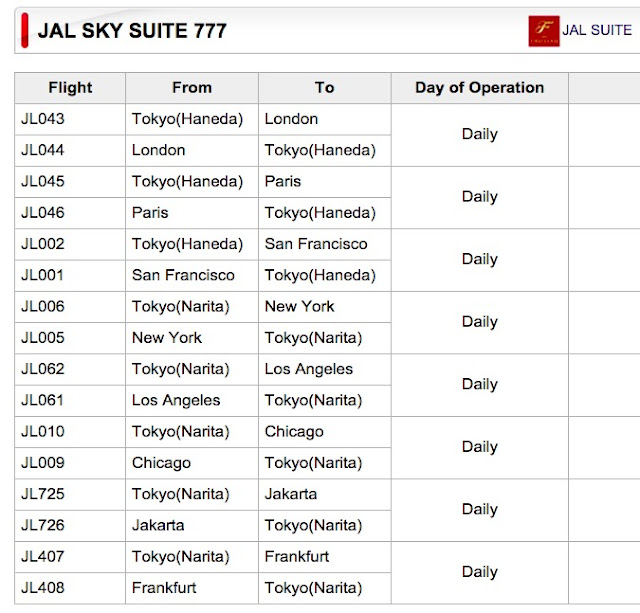The height and width of the screenshot is (613, 640).
Task: Select flight number JL043
Action: tap(43, 119)
